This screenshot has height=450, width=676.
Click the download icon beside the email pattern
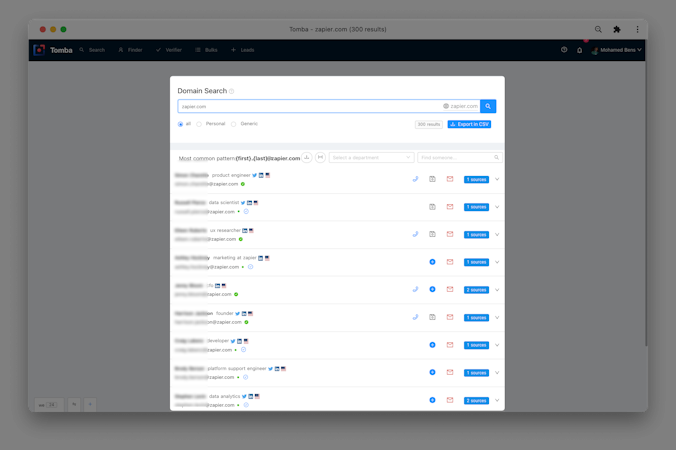click(307, 157)
